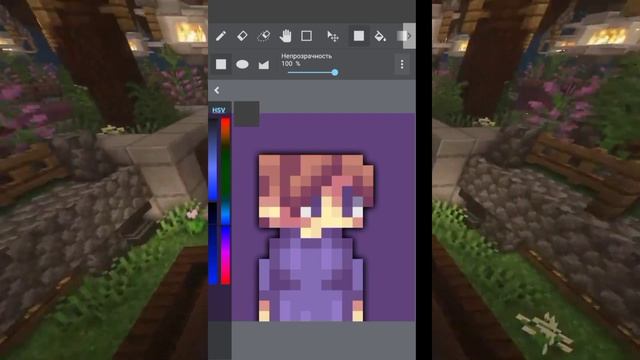
Task: Click the dark gray current color swatch
Action: [247, 113]
